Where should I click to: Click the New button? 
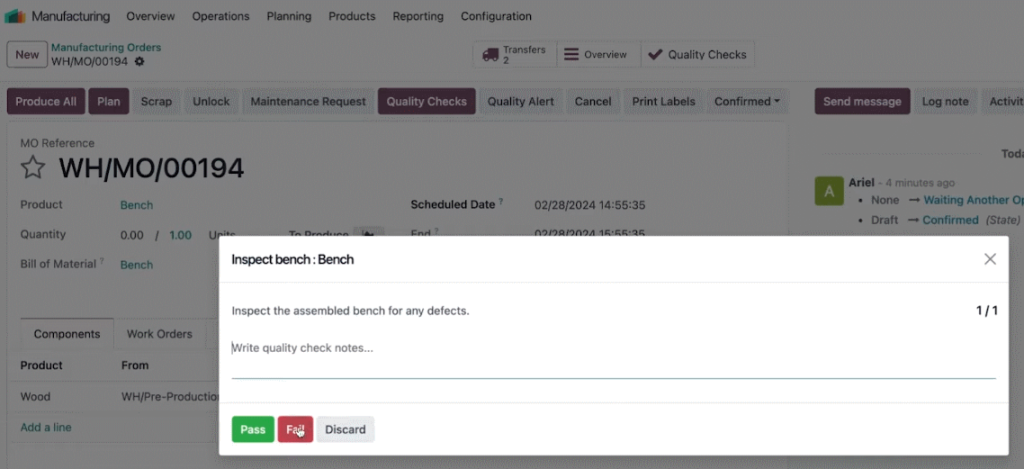click(x=27, y=54)
